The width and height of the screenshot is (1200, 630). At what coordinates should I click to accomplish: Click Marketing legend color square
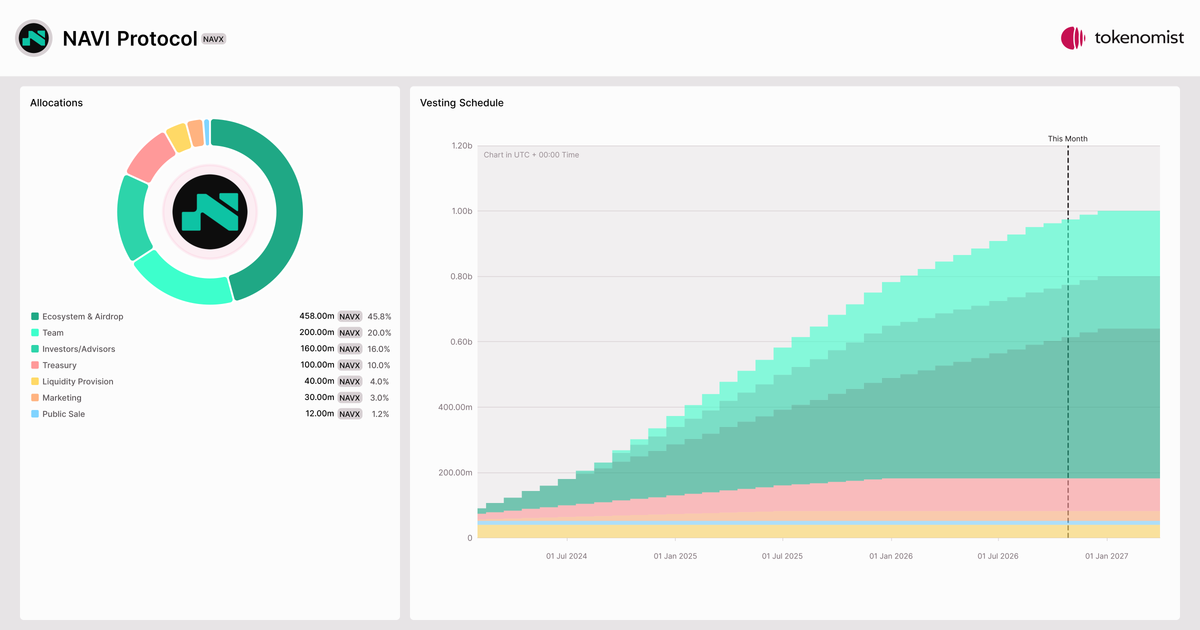[x=35, y=398]
